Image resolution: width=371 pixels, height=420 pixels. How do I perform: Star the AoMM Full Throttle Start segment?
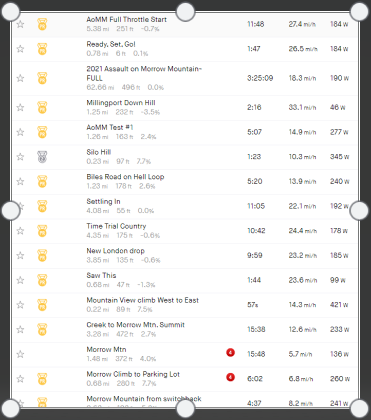[20, 24]
